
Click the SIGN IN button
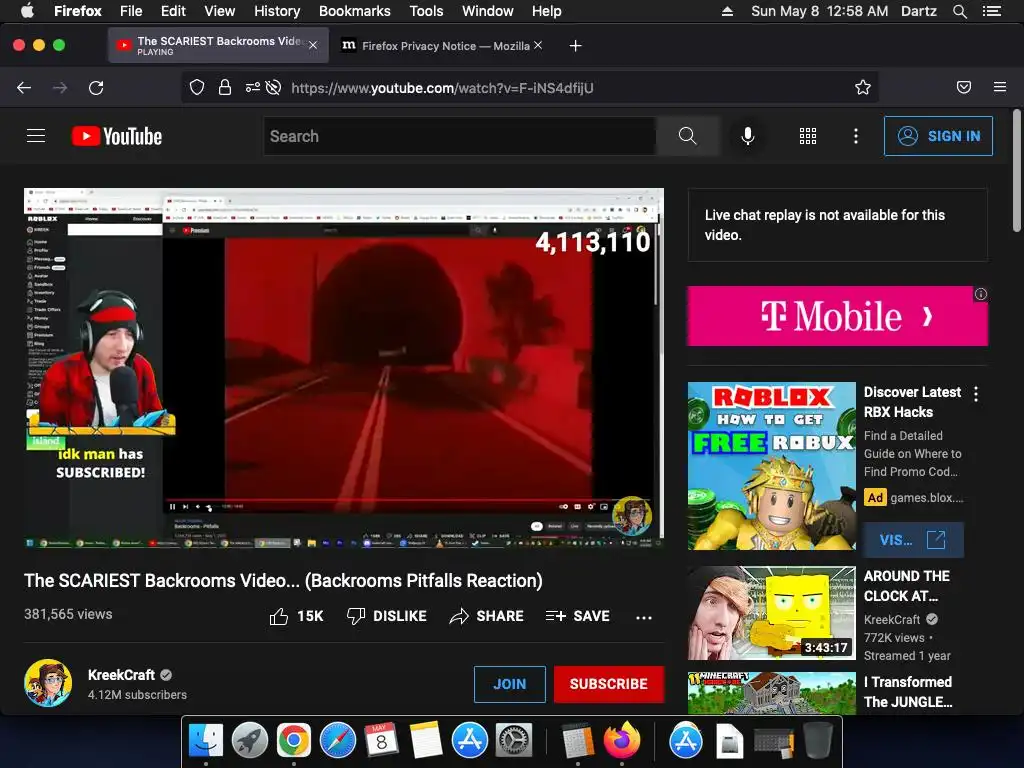point(938,136)
